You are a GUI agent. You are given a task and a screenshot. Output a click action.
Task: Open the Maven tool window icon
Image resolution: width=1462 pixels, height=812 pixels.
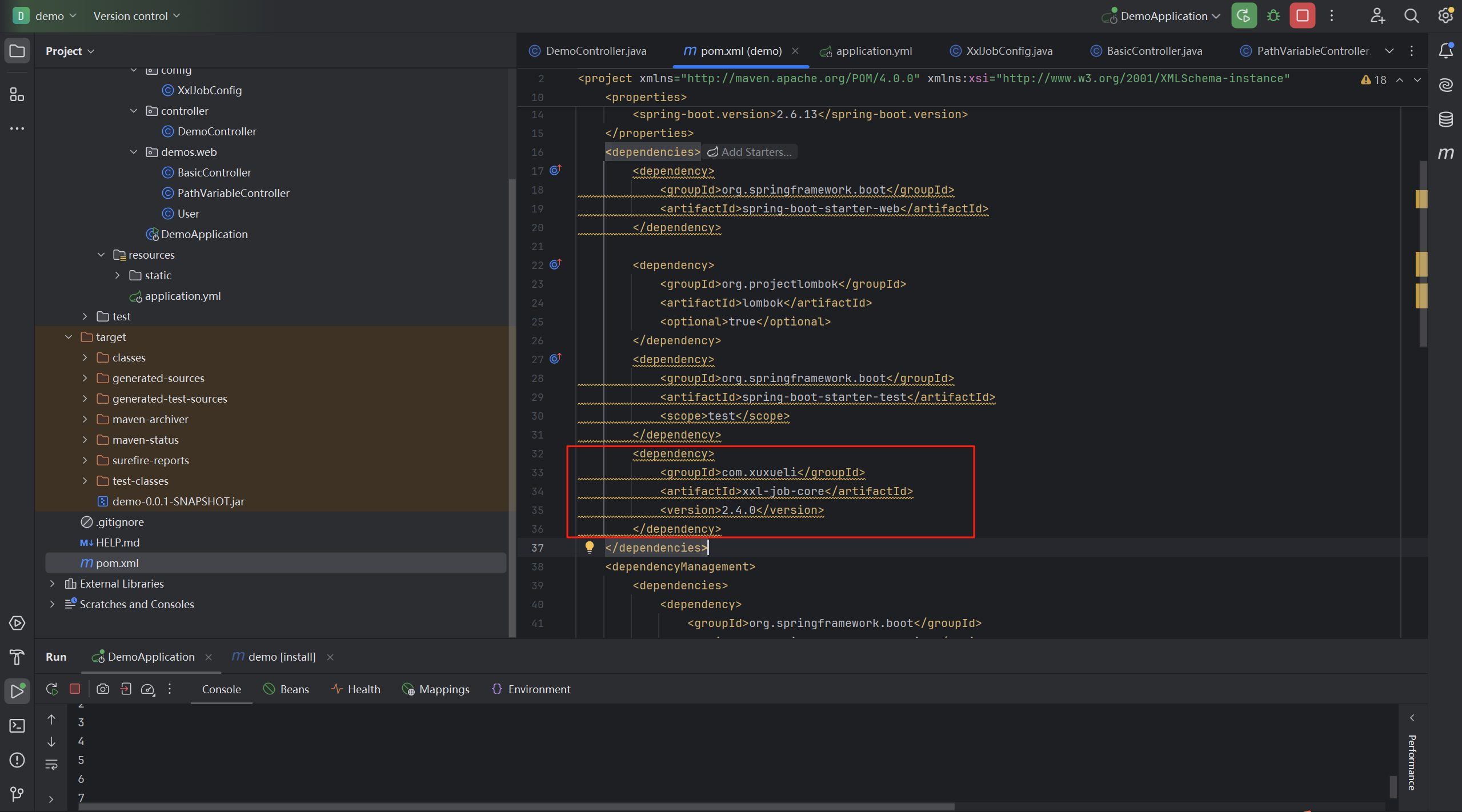(1446, 154)
